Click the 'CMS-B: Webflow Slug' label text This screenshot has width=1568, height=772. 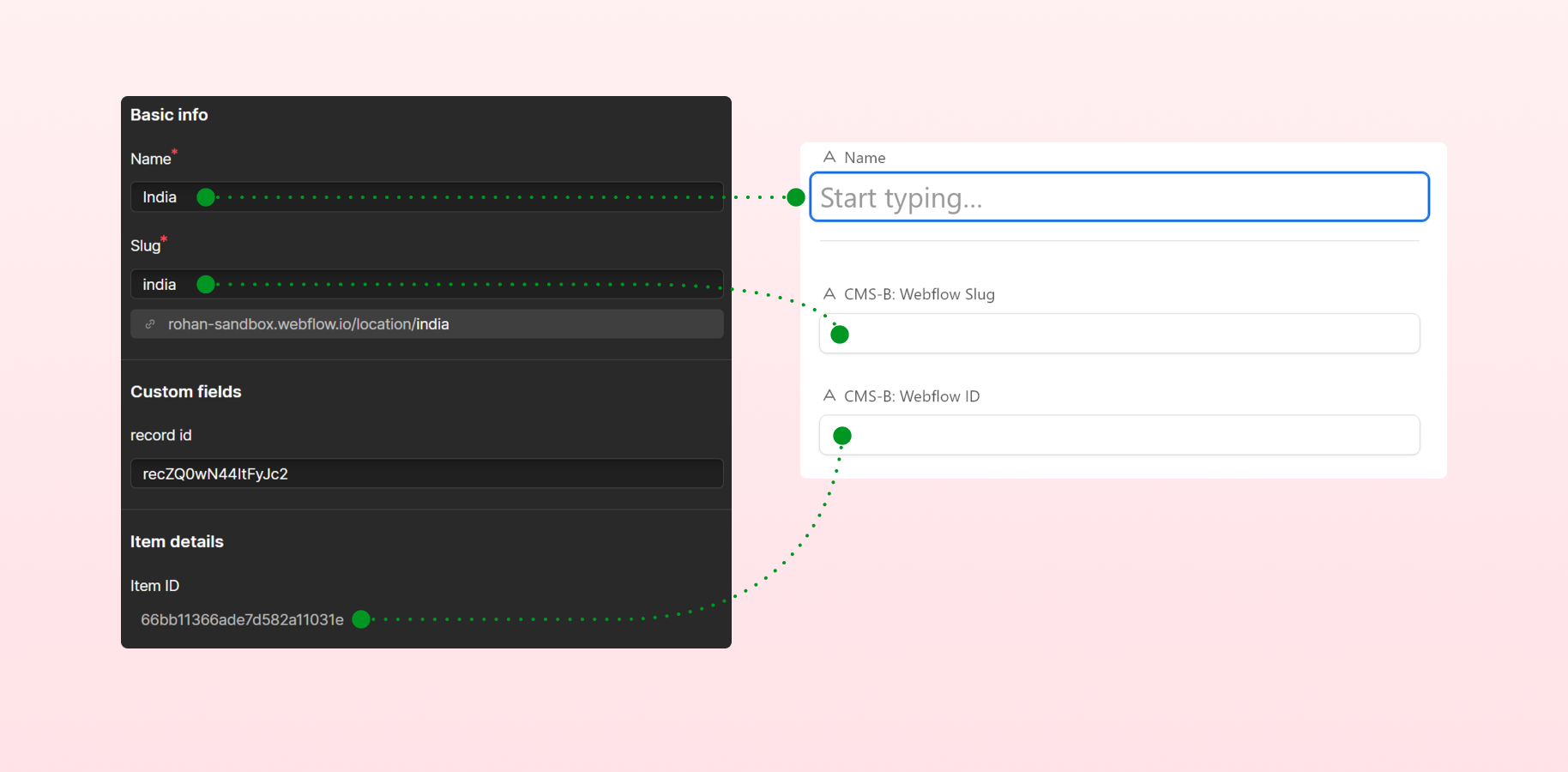(920, 294)
